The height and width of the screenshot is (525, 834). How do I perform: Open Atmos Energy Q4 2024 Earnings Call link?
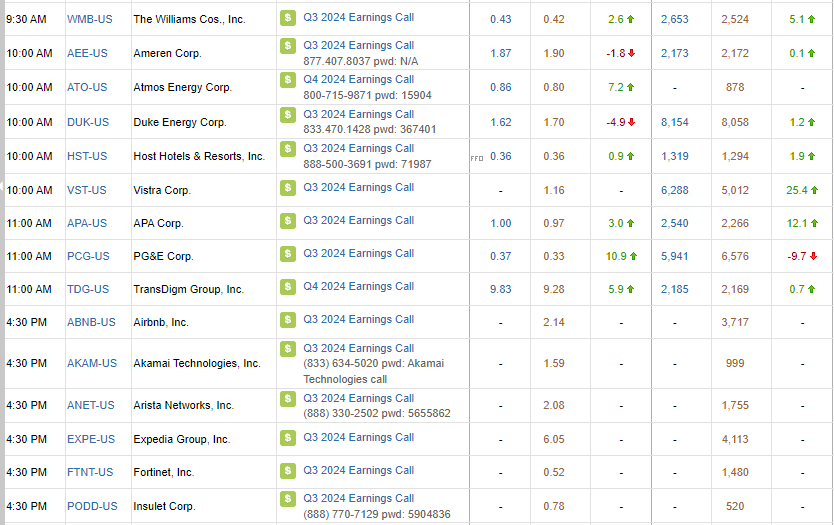358,79
